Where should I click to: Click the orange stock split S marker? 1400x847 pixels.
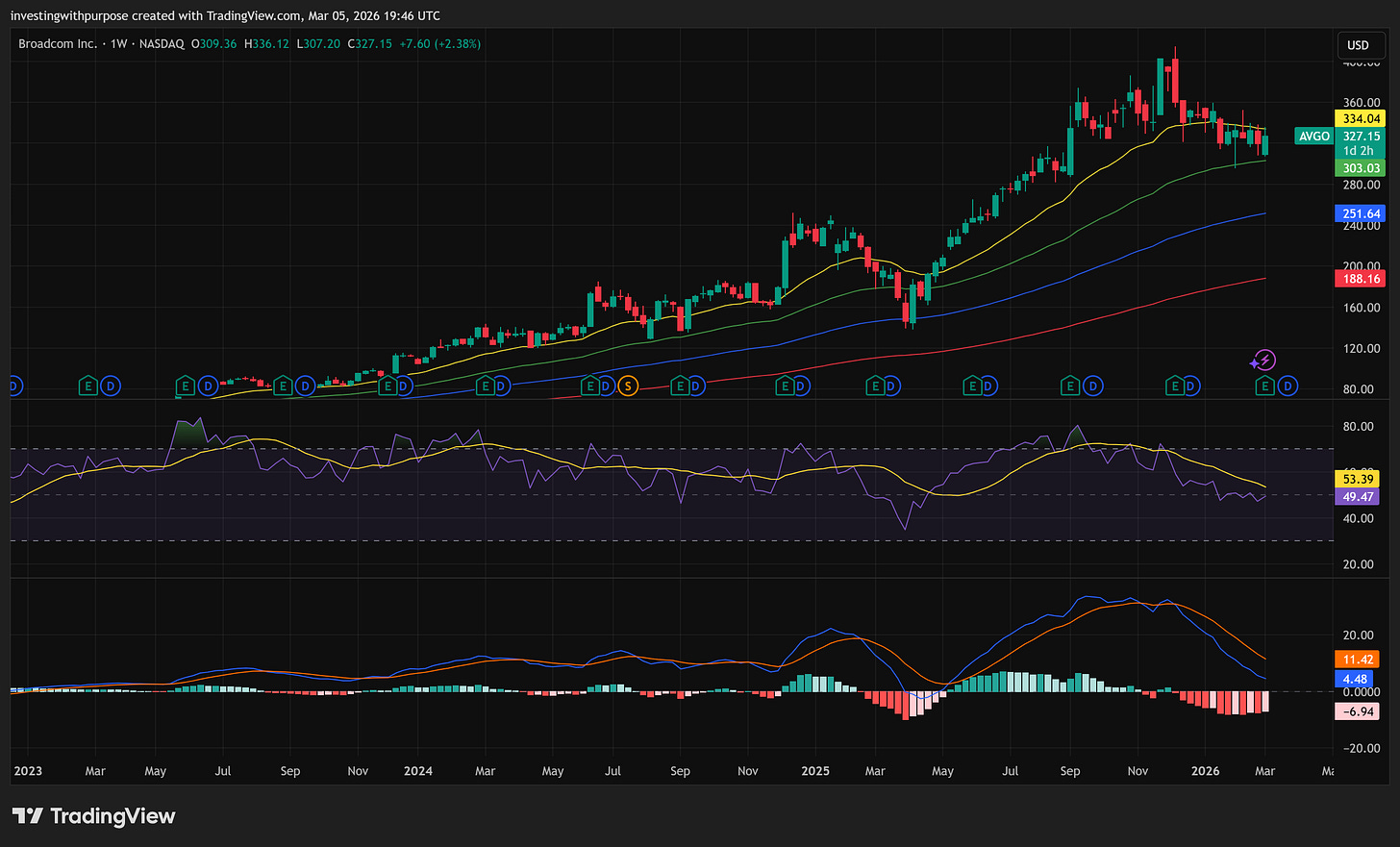point(628,386)
